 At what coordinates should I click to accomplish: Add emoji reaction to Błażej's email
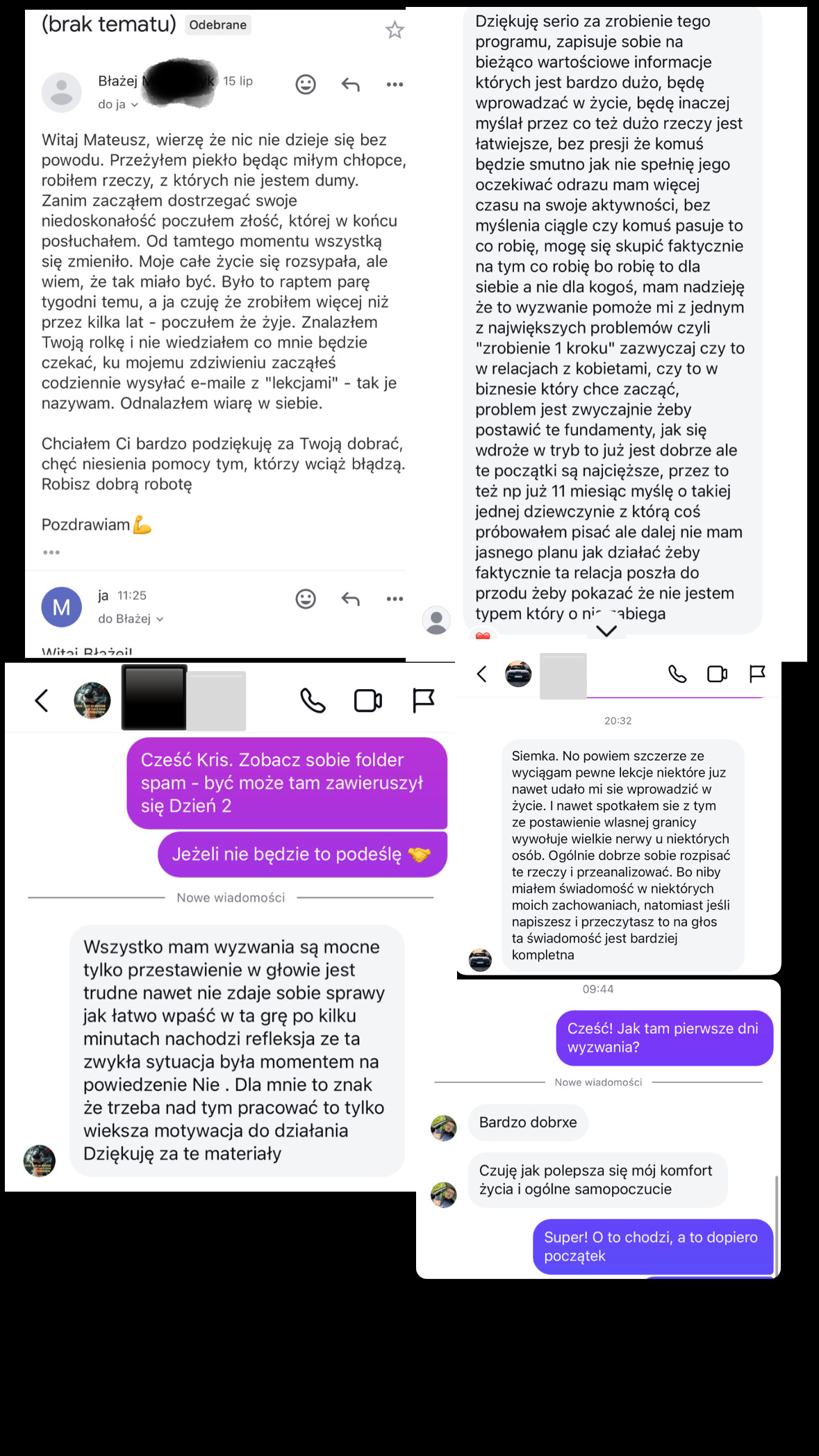pyautogui.click(x=306, y=84)
